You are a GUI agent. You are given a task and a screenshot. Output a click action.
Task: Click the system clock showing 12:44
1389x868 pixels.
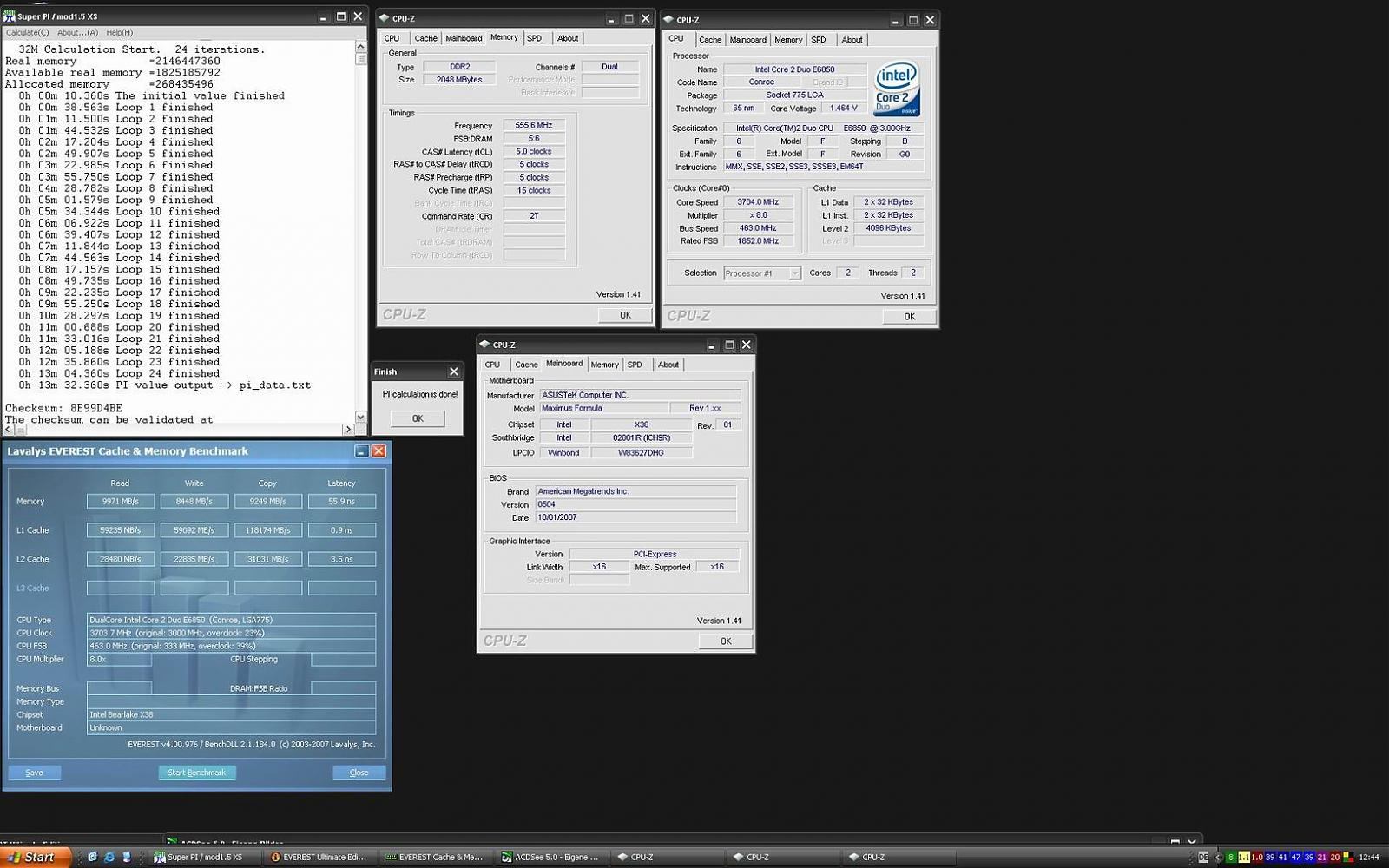[x=1369, y=858]
